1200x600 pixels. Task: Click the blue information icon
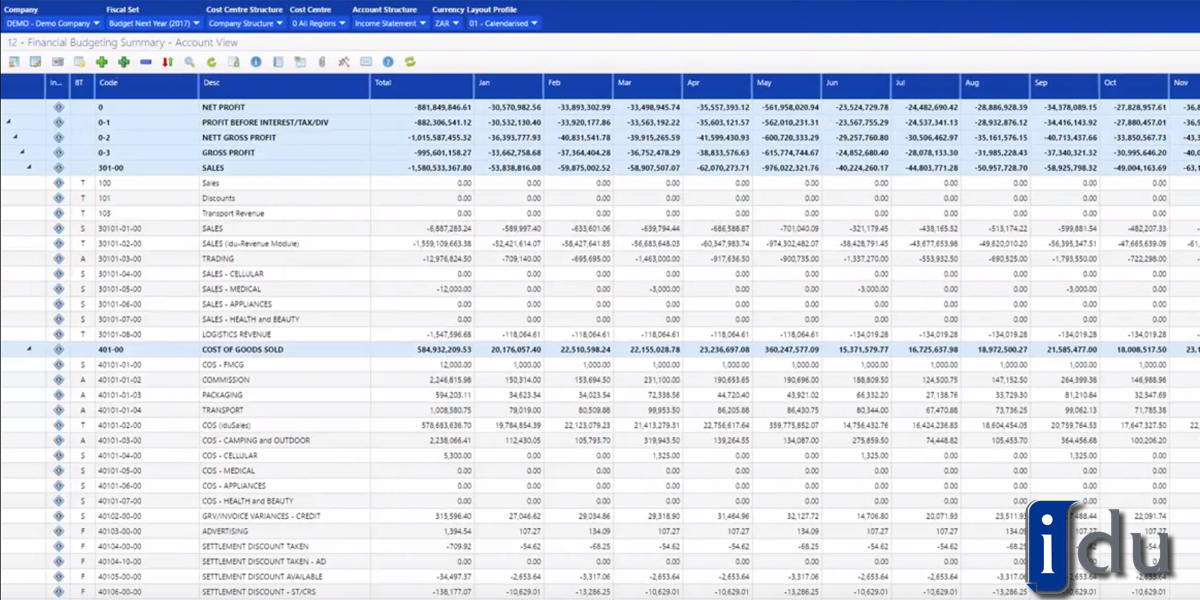257,61
